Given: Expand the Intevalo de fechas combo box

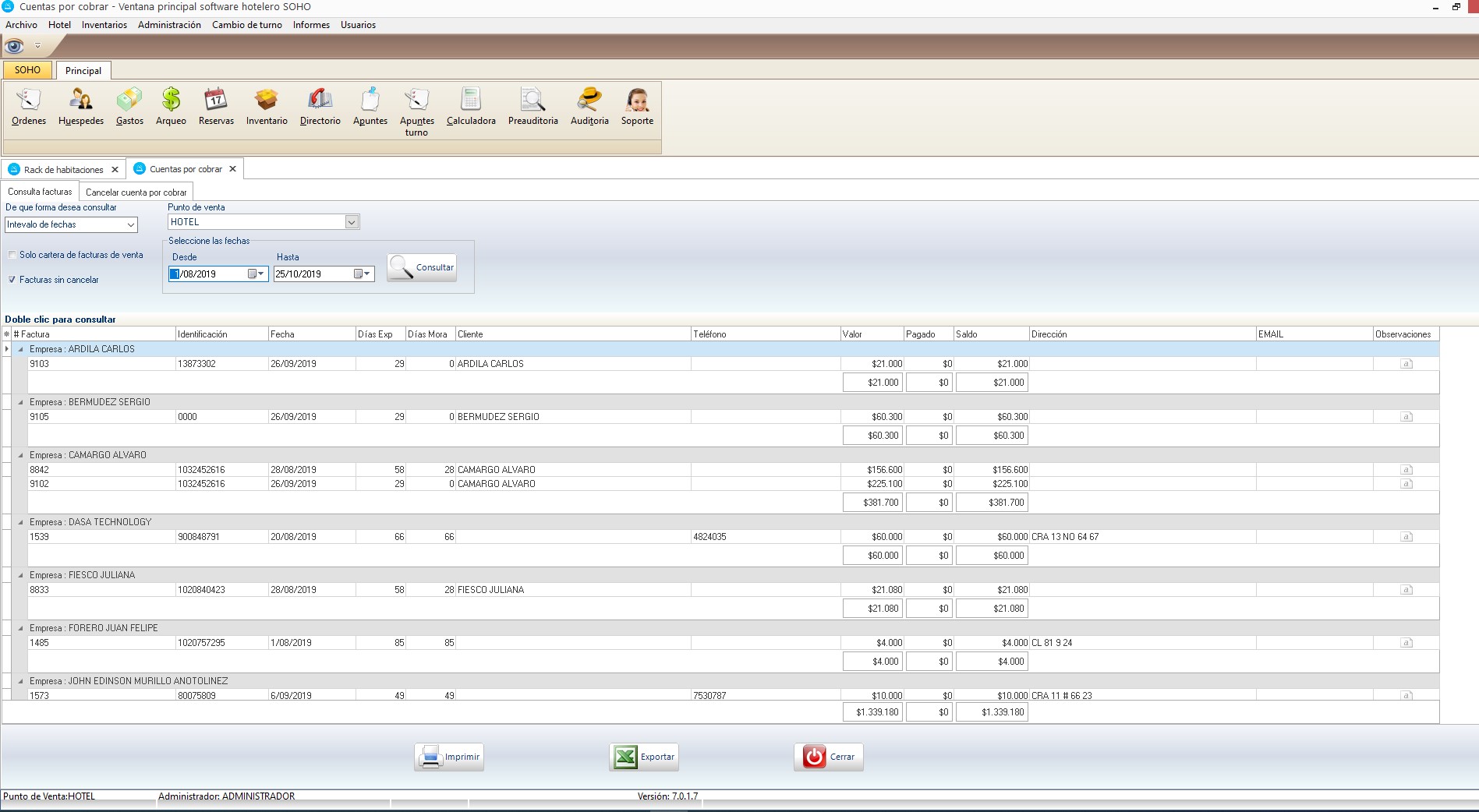Looking at the screenshot, I should [130, 224].
